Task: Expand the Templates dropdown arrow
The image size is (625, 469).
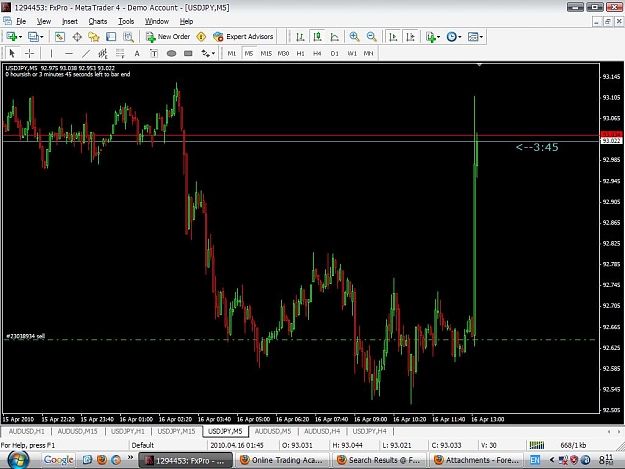Action: point(482,37)
